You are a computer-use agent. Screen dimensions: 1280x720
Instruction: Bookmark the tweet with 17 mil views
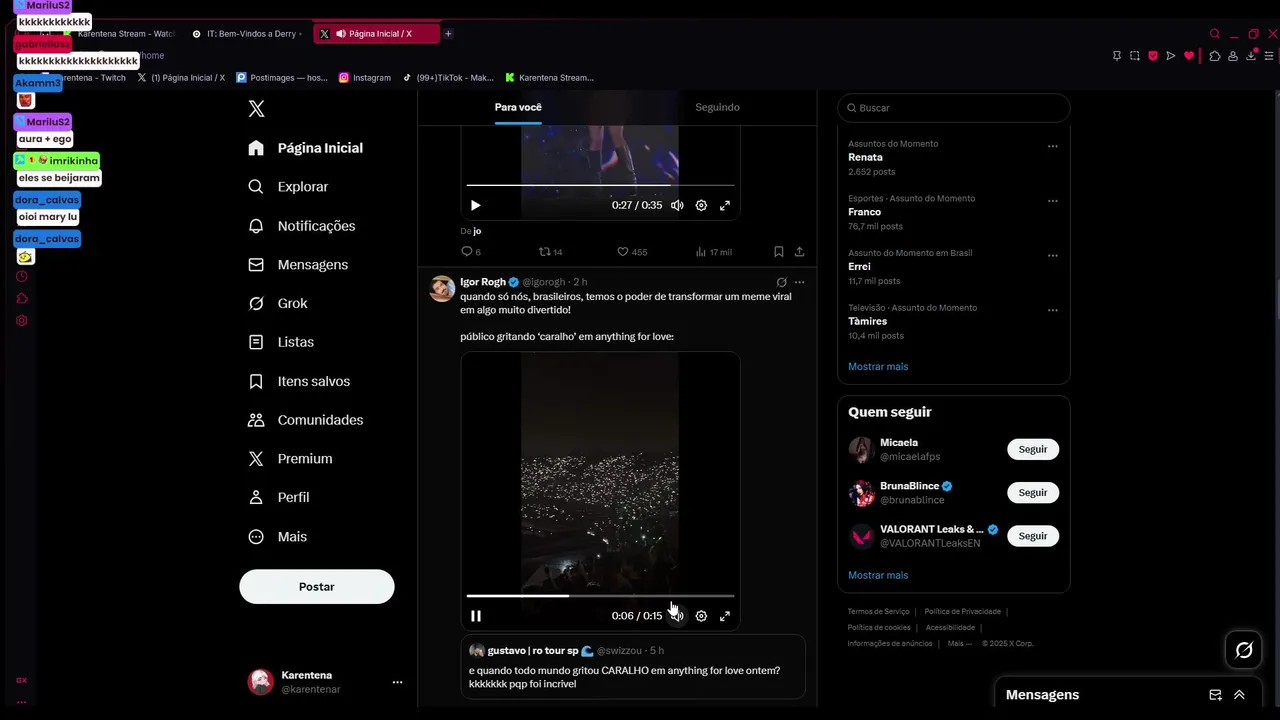pyautogui.click(x=778, y=252)
